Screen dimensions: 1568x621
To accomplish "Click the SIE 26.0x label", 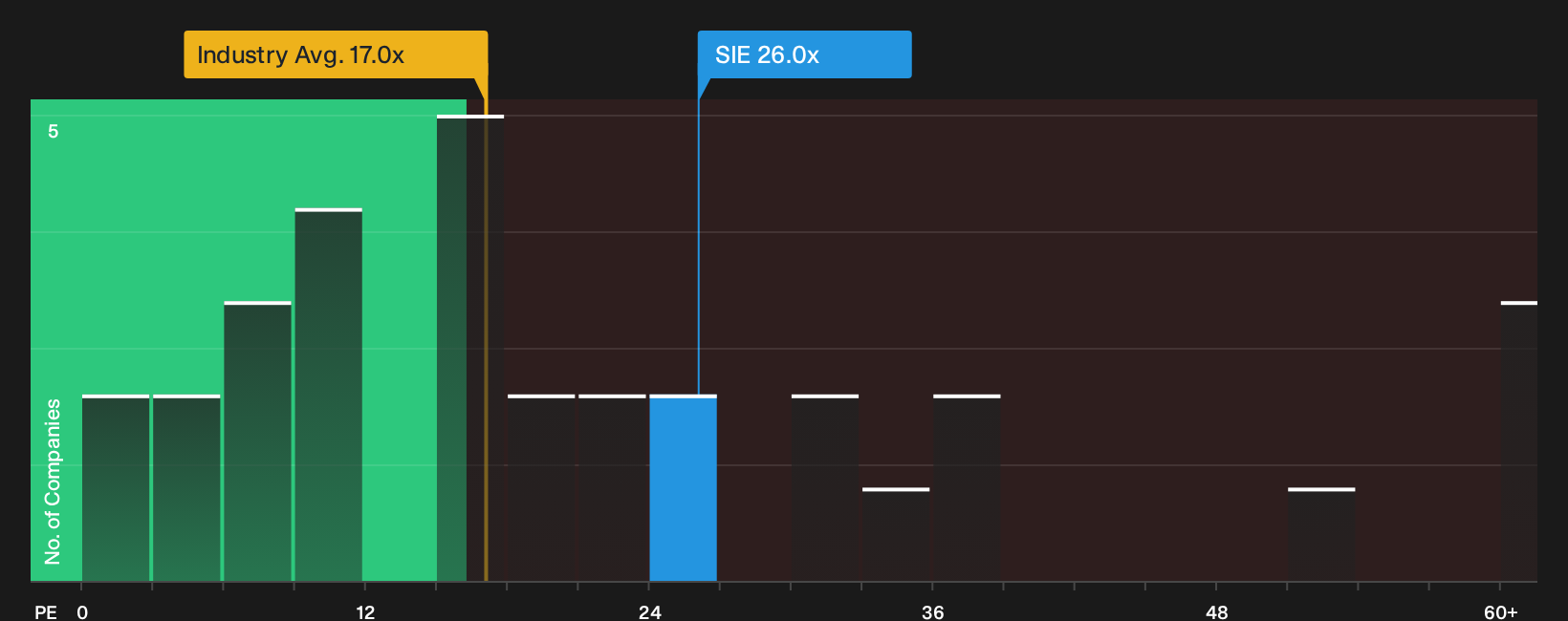I will point(804,54).
